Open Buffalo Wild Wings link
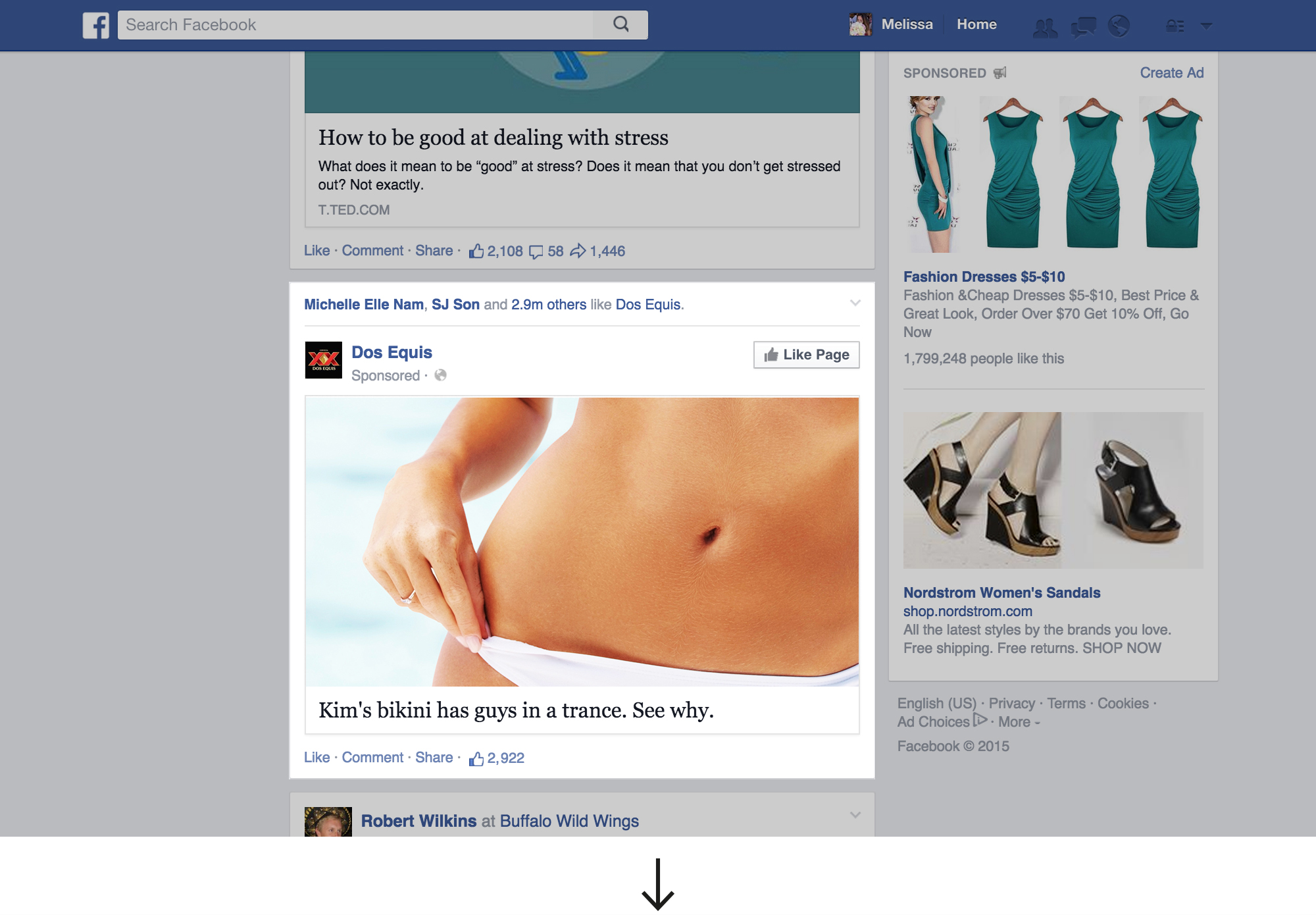 [x=569, y=821]
